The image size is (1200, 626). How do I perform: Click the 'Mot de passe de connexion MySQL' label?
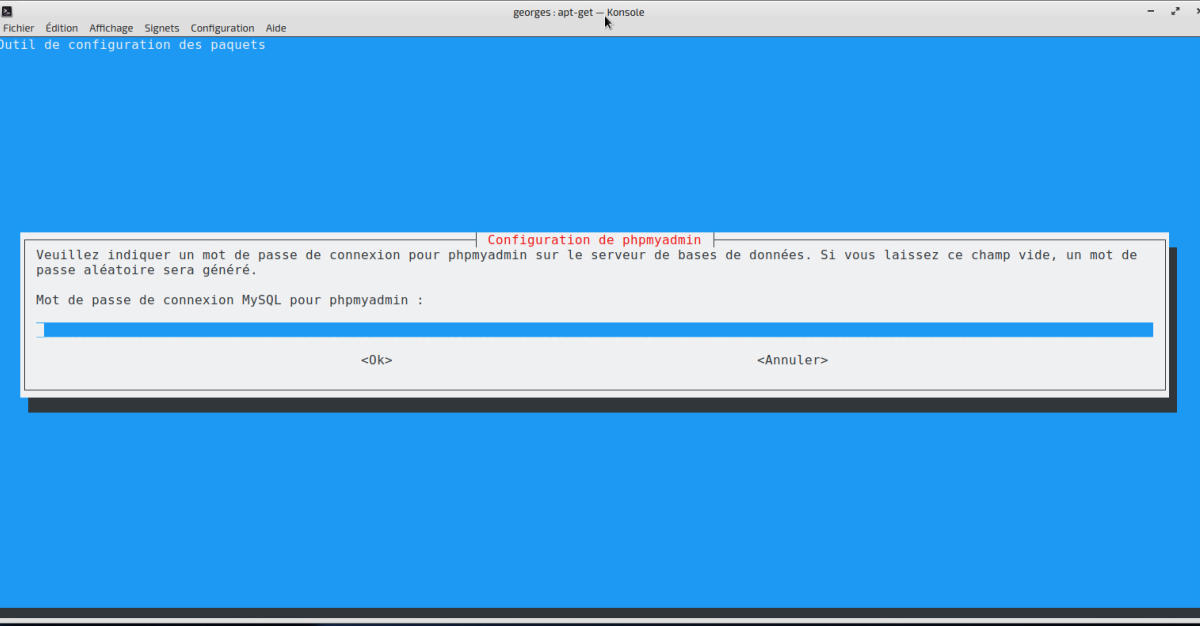click(229, 300)
